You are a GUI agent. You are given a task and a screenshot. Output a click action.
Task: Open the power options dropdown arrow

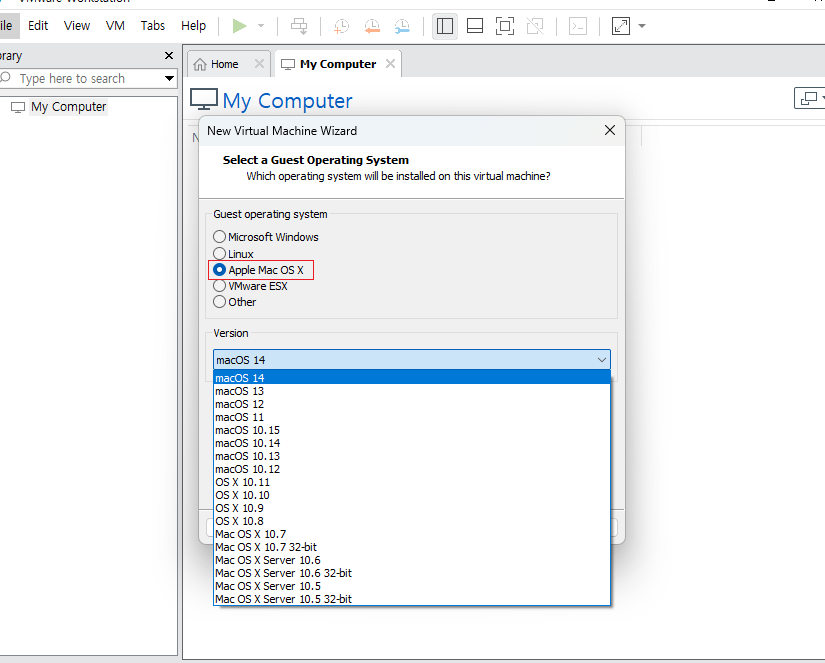[261, 26]
